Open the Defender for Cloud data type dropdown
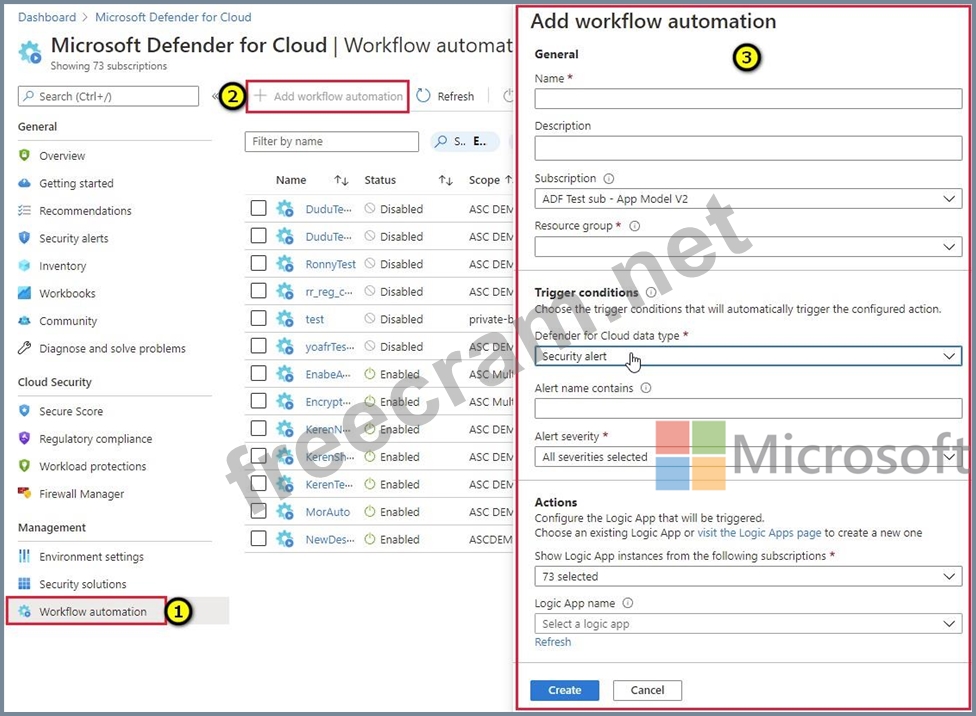976x716 pixels. coord(748,356)
